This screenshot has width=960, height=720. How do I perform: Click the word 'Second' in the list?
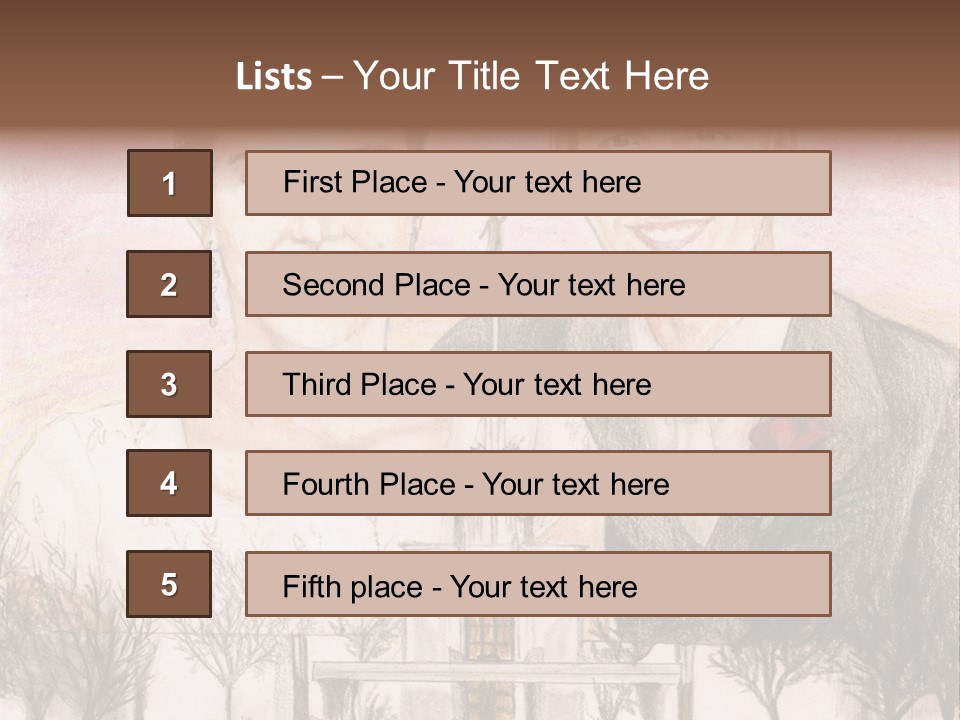point(334,285)
